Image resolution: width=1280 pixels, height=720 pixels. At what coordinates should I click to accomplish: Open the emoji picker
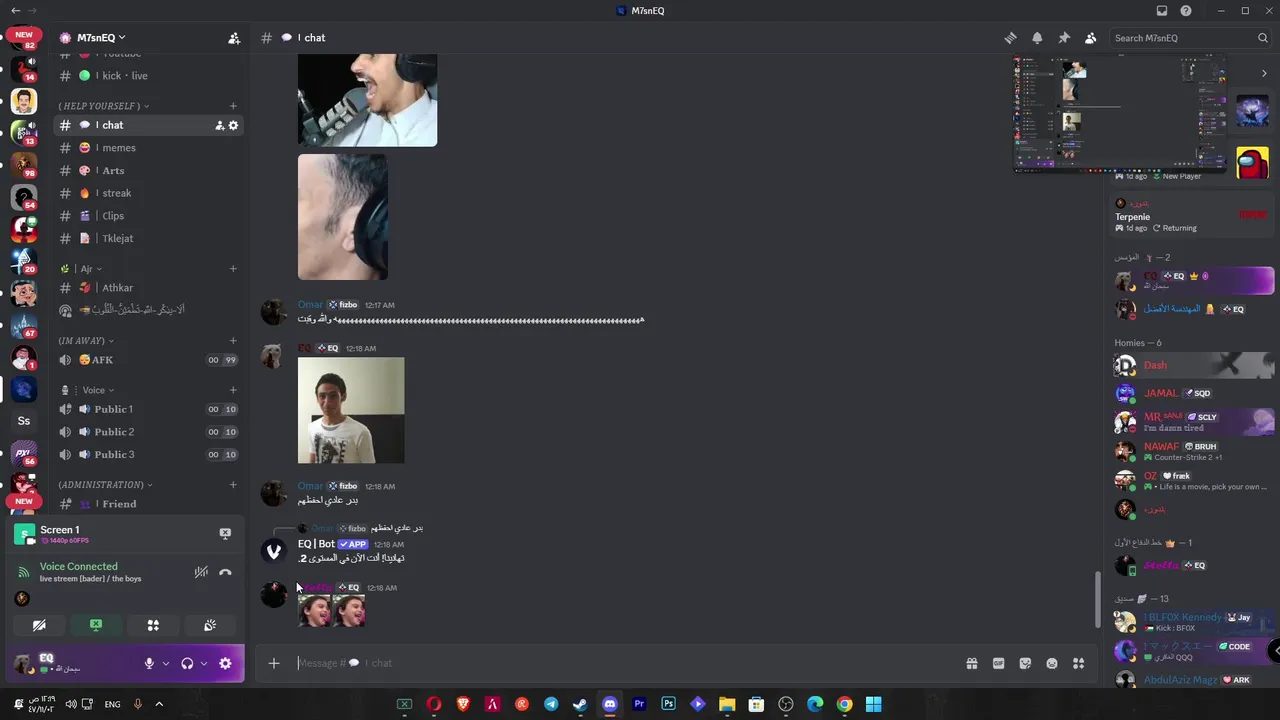tap(1052, 663)
